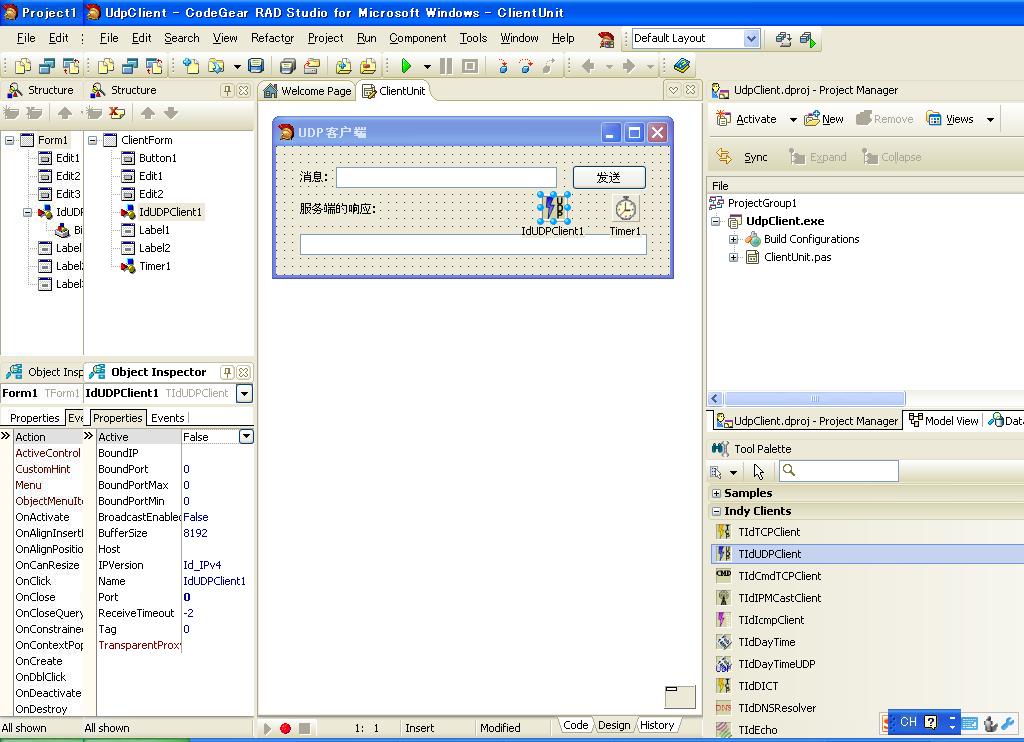Click the New button in Project Manager
The image size is (1024, 742).
pyautogui.click(x=824, y=119)
